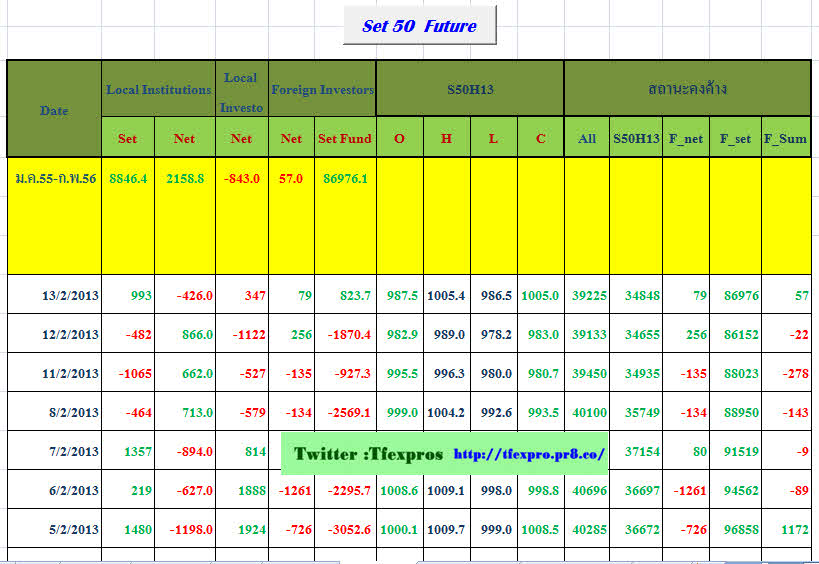Click the All column header
The width and height of the screenshot is (819, 564).
pos(586,139)
